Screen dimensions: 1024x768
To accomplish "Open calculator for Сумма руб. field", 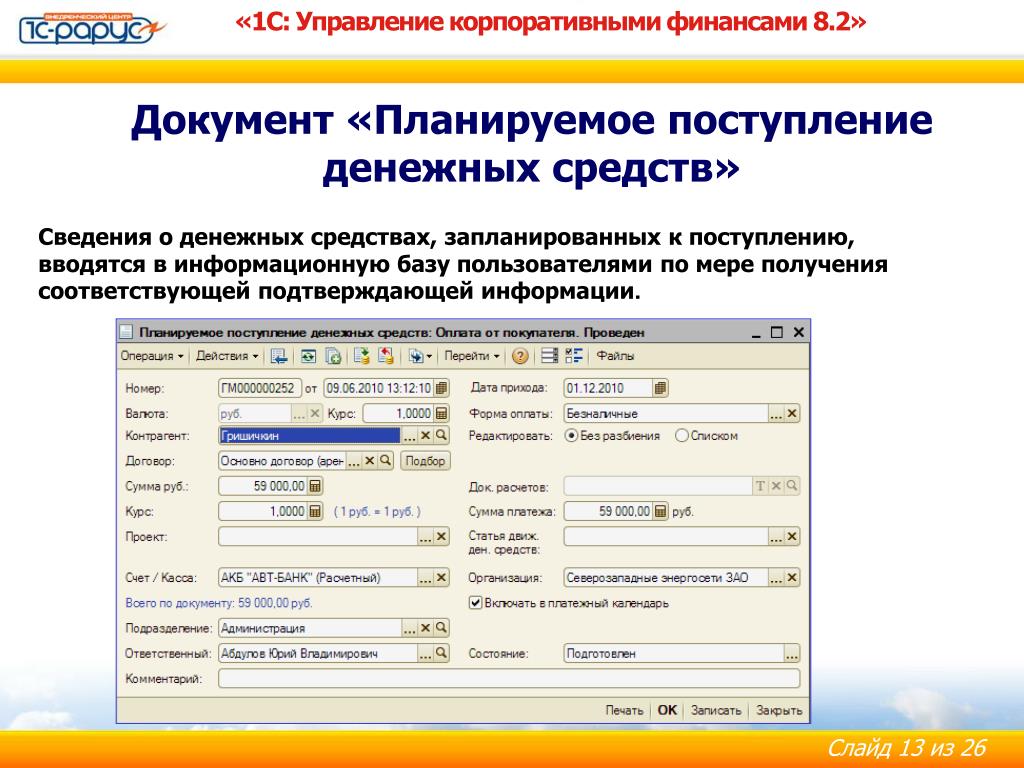I will [315, 486].
